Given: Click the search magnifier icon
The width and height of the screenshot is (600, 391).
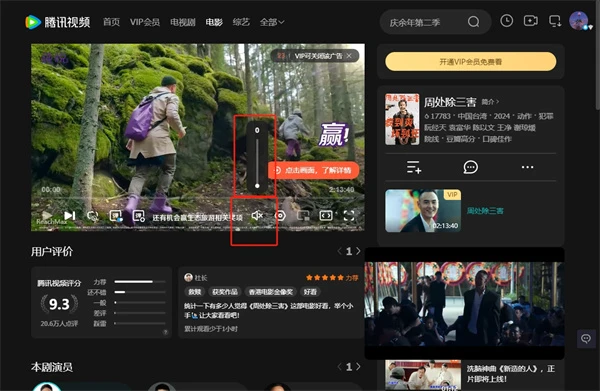Looking at the screenshot, I should (x=473, y=22).
